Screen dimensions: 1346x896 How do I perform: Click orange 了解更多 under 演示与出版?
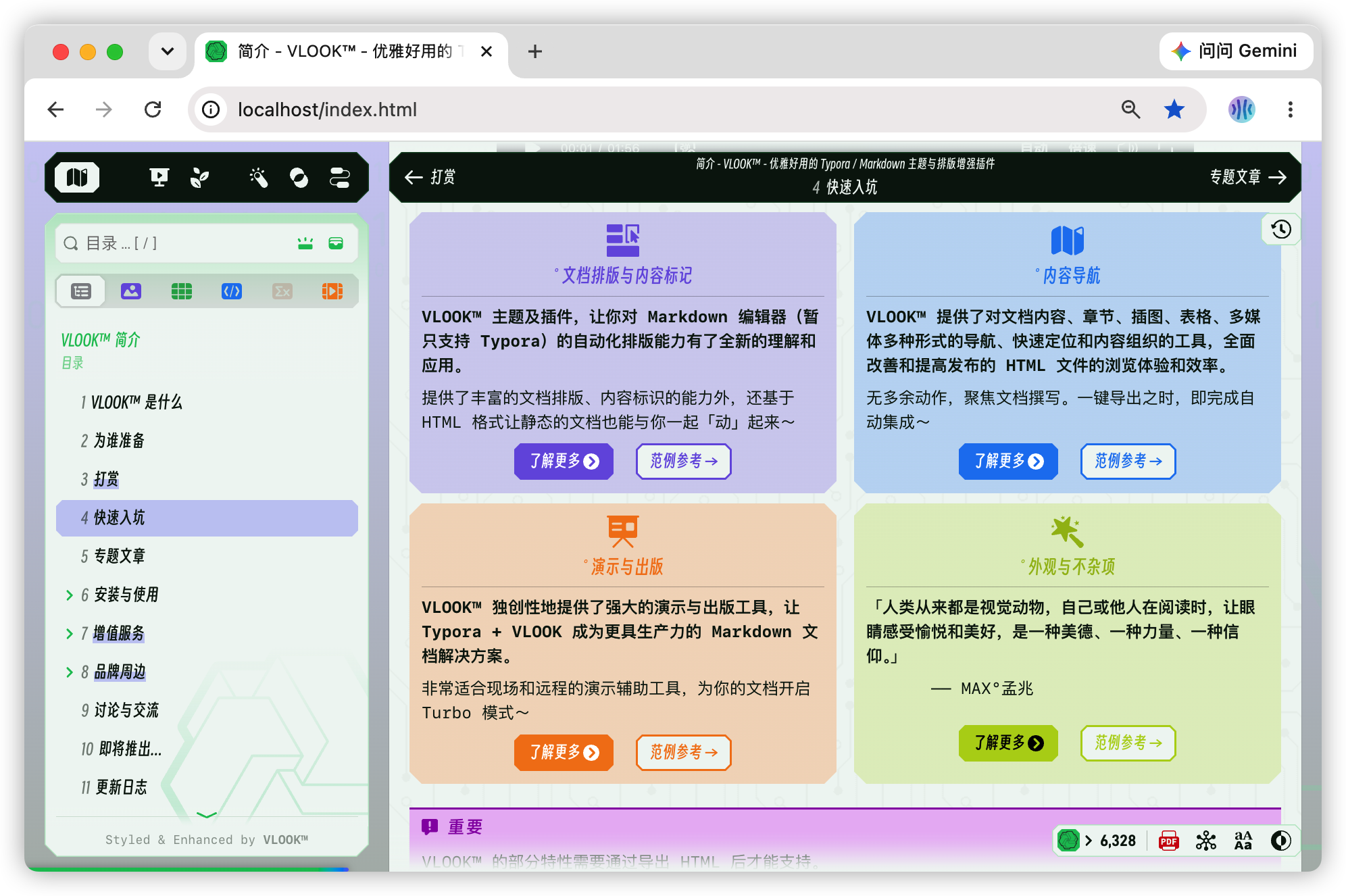coord(564,753)
